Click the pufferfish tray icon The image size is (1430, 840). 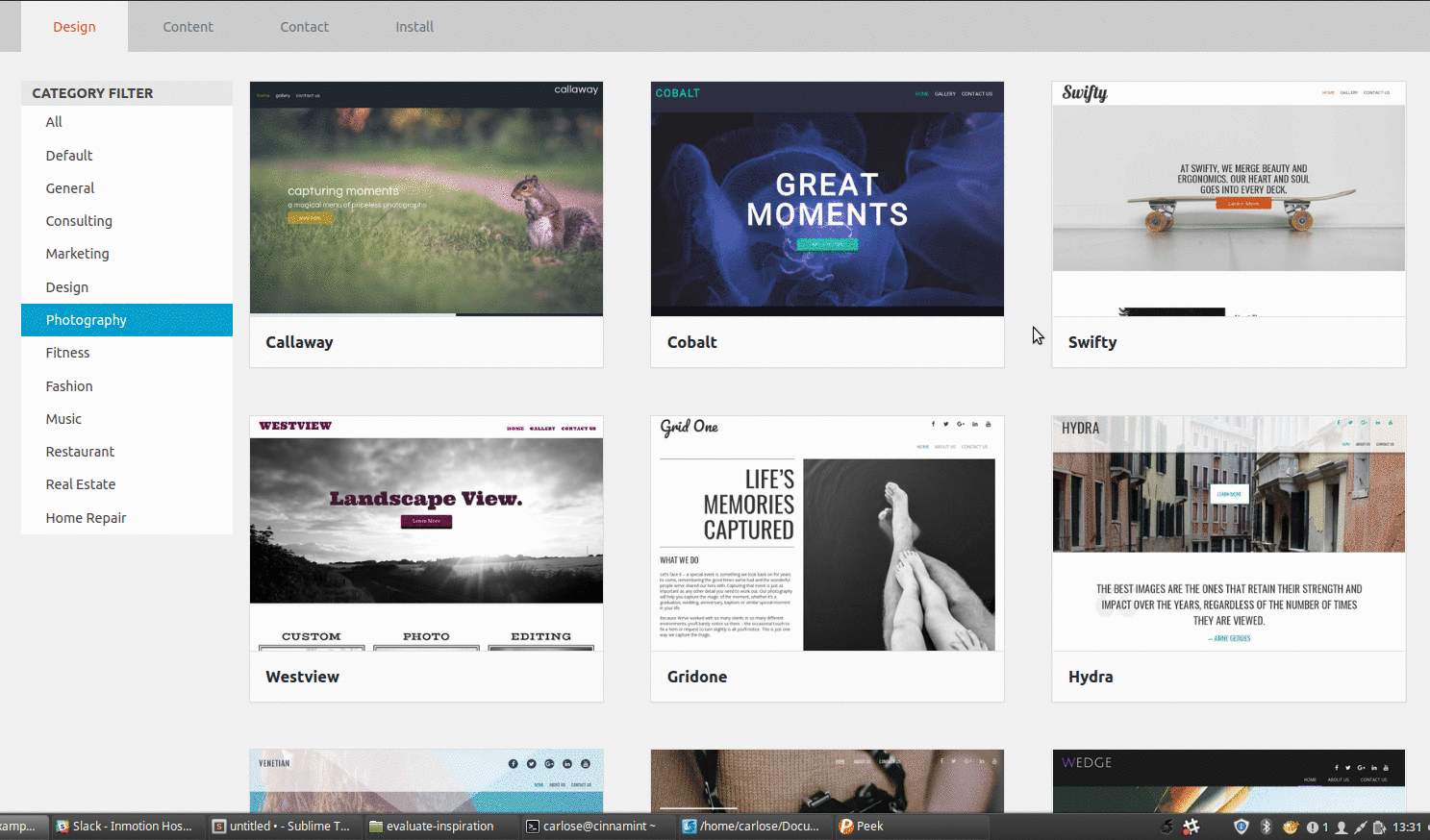[1291, 827]
